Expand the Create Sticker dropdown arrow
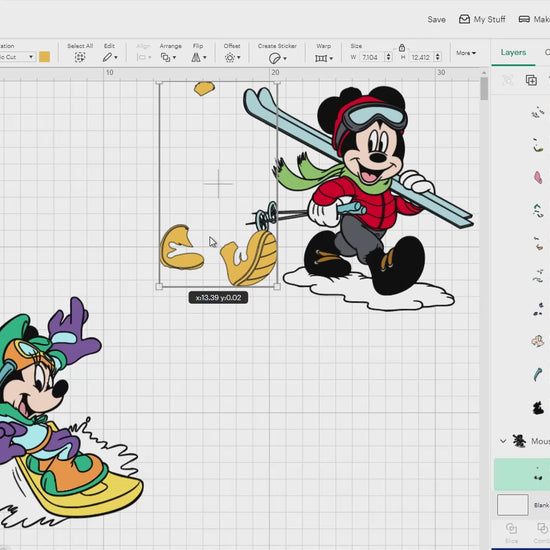 pyautogui.click(x=285, y=58)
